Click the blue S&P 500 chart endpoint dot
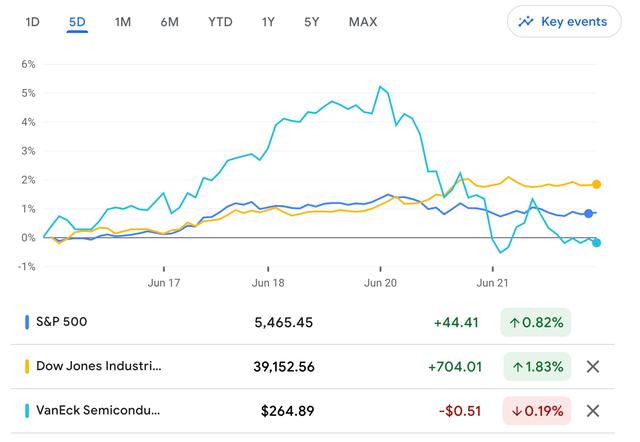Screen dimensions: 640x442 589,213
